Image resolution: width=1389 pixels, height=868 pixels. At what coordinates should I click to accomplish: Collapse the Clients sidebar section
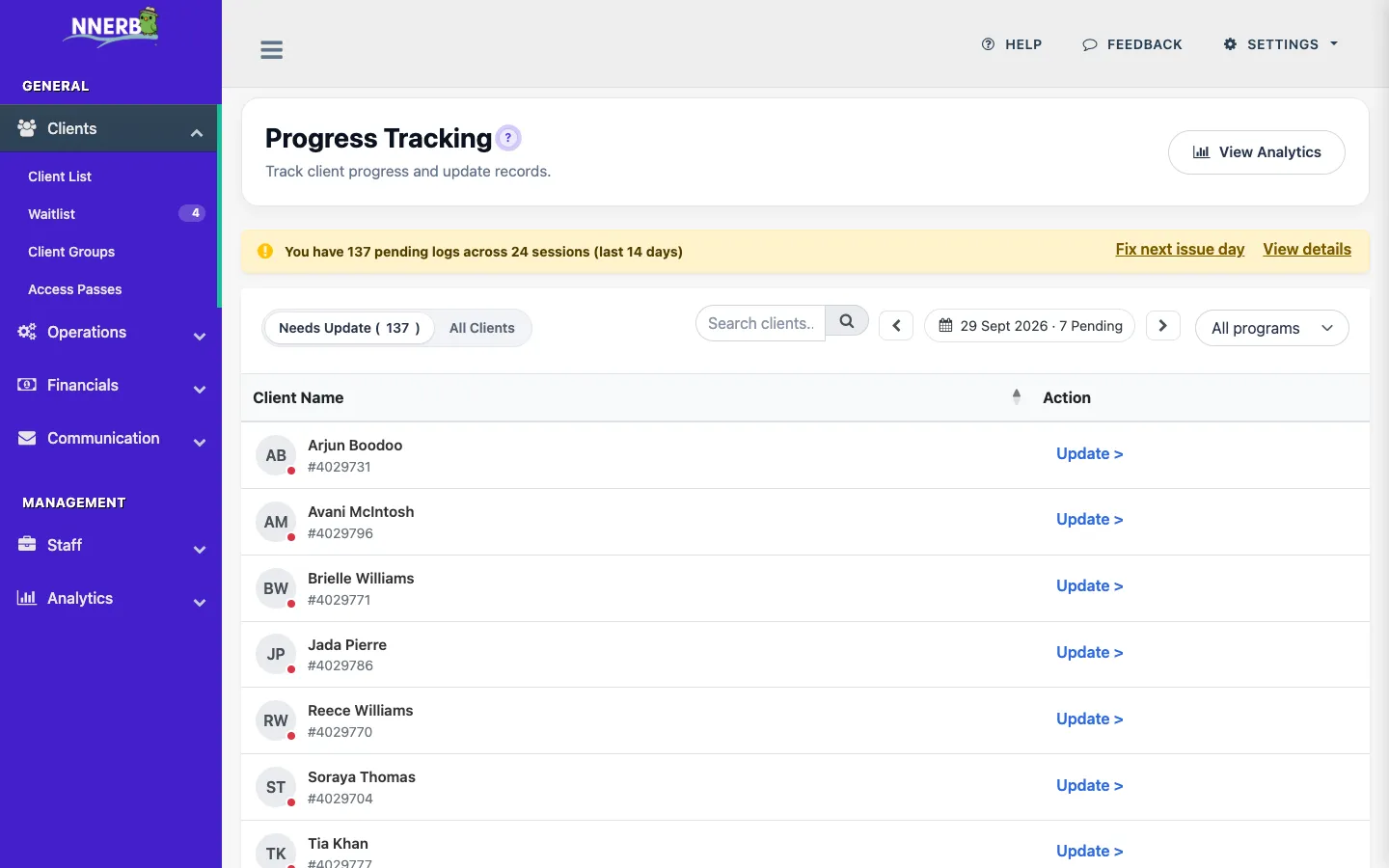pos(109,128)
